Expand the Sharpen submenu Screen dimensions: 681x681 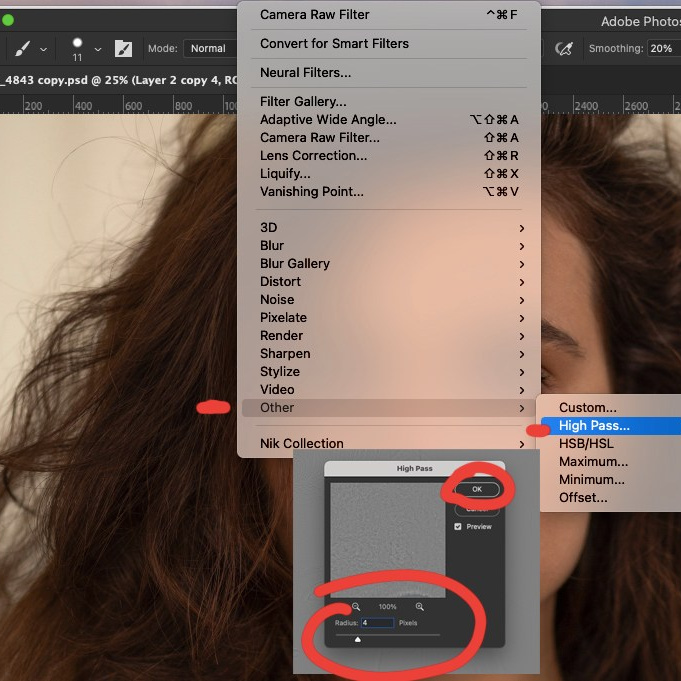coord(389,354)
